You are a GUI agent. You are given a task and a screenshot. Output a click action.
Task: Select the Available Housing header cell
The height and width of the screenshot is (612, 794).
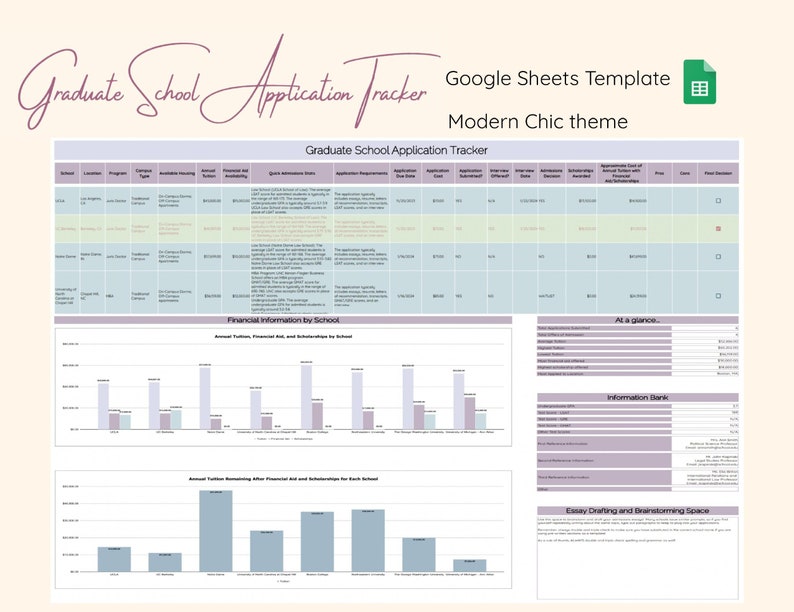pyautogui.click(x=177, y=173)
